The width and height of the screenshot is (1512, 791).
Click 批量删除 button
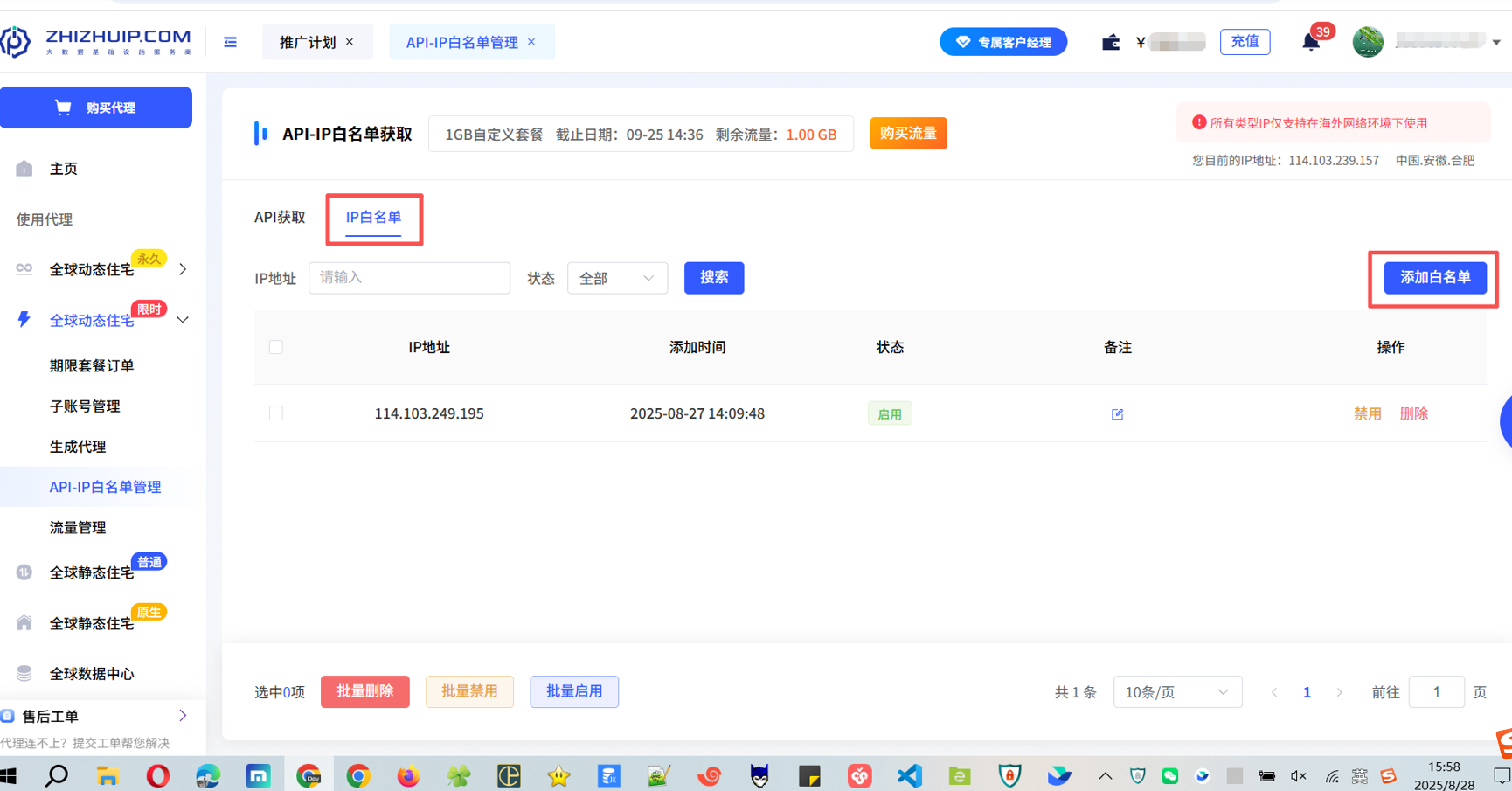pyautogui.click(x=365, y=691)
